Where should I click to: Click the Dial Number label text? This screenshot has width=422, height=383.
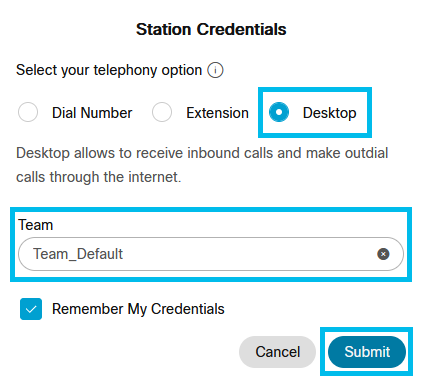click(x=92, y=113)
